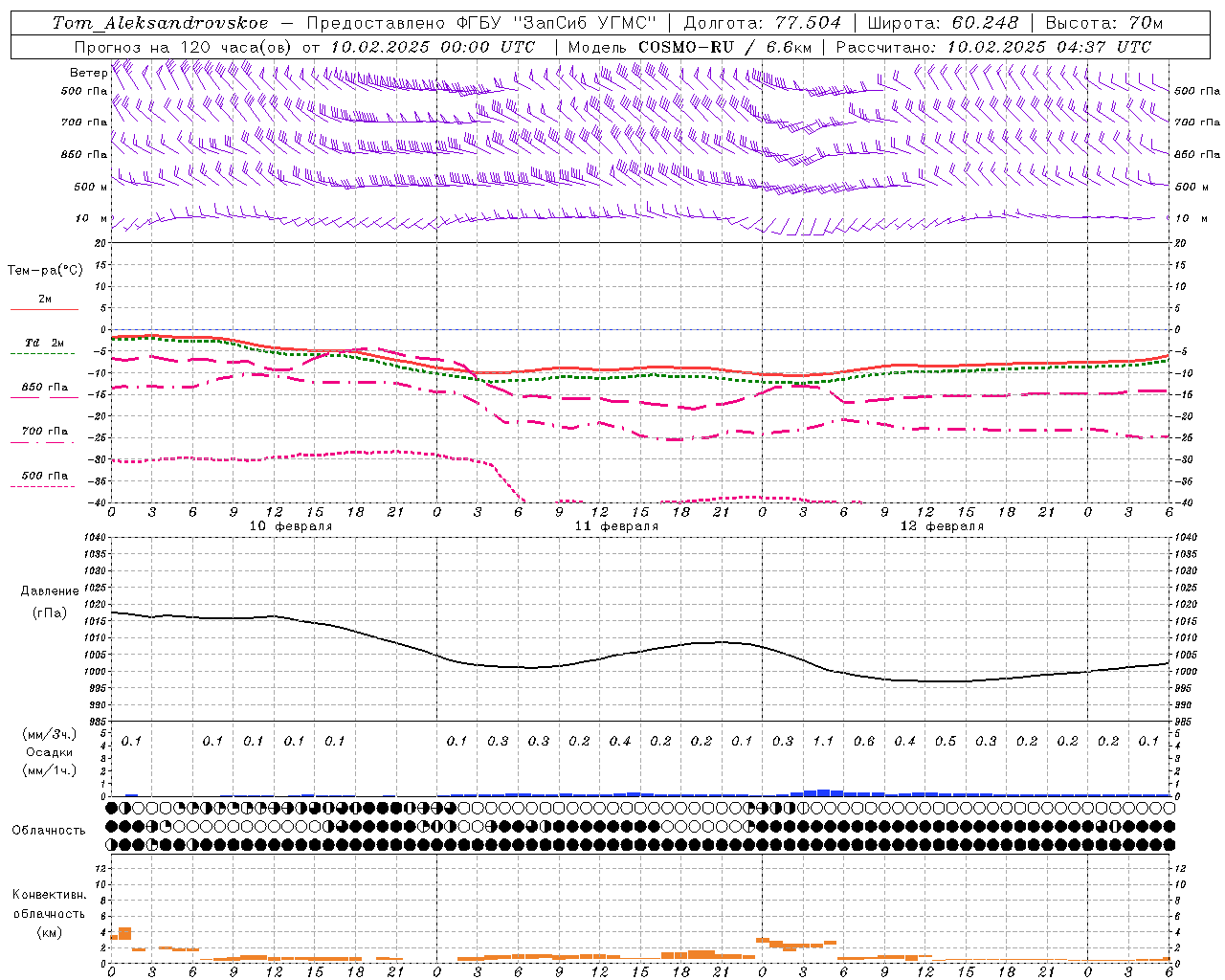Click the 12 февраля date label
This screenshot has height=980, width=1225.
tap(942, 526)
